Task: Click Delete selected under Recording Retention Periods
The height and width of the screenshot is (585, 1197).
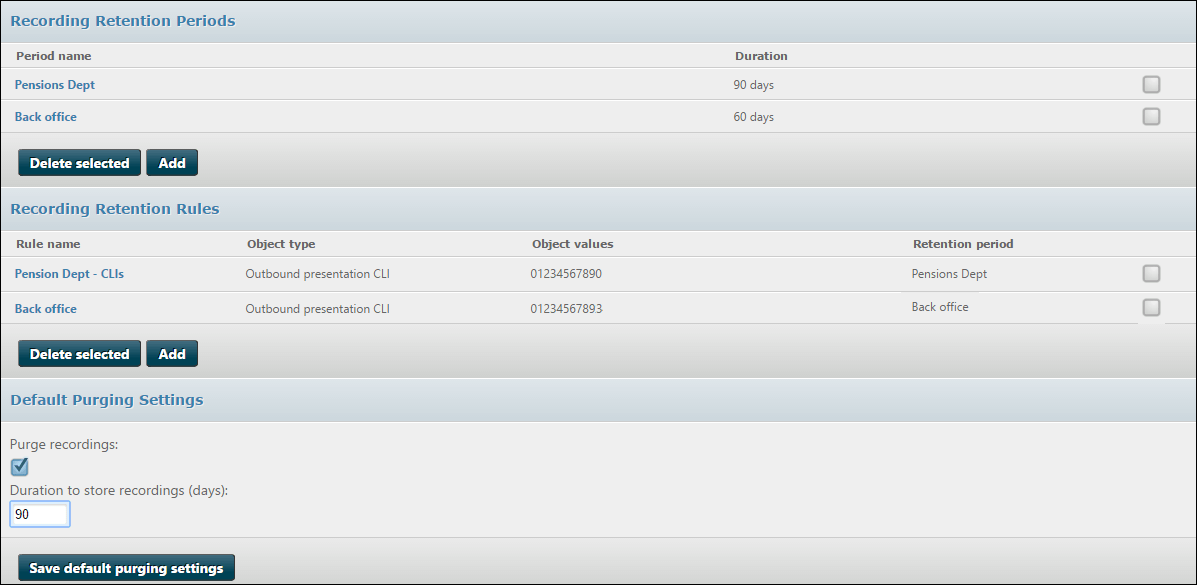Action: point(79,163)
